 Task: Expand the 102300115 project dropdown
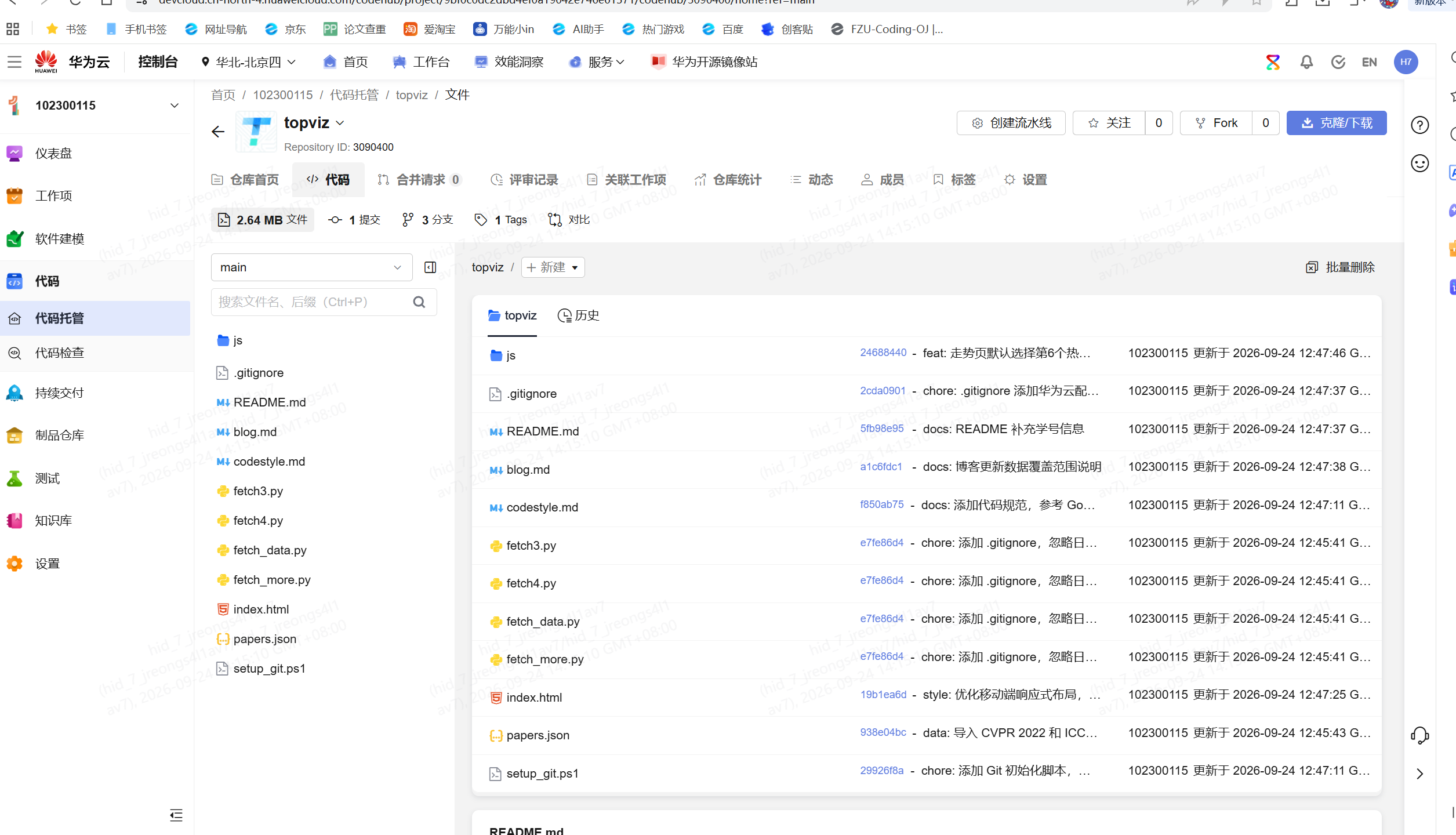174,106
